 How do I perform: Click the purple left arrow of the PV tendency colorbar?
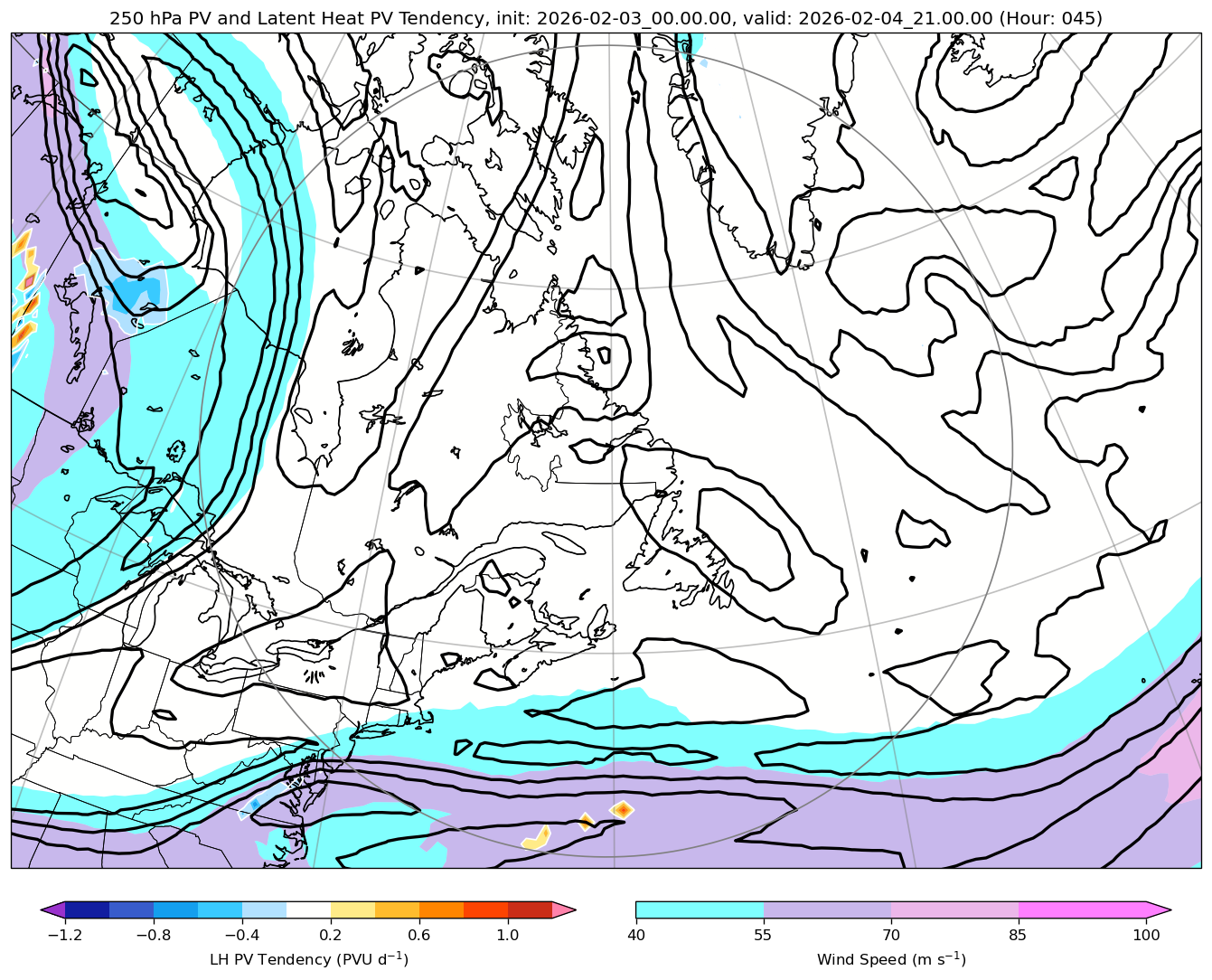click(53, 909)
